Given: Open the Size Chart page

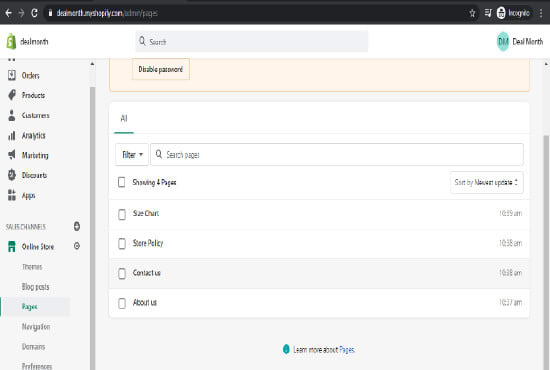Looking at the screenshot, I should (x=146, y=213).
